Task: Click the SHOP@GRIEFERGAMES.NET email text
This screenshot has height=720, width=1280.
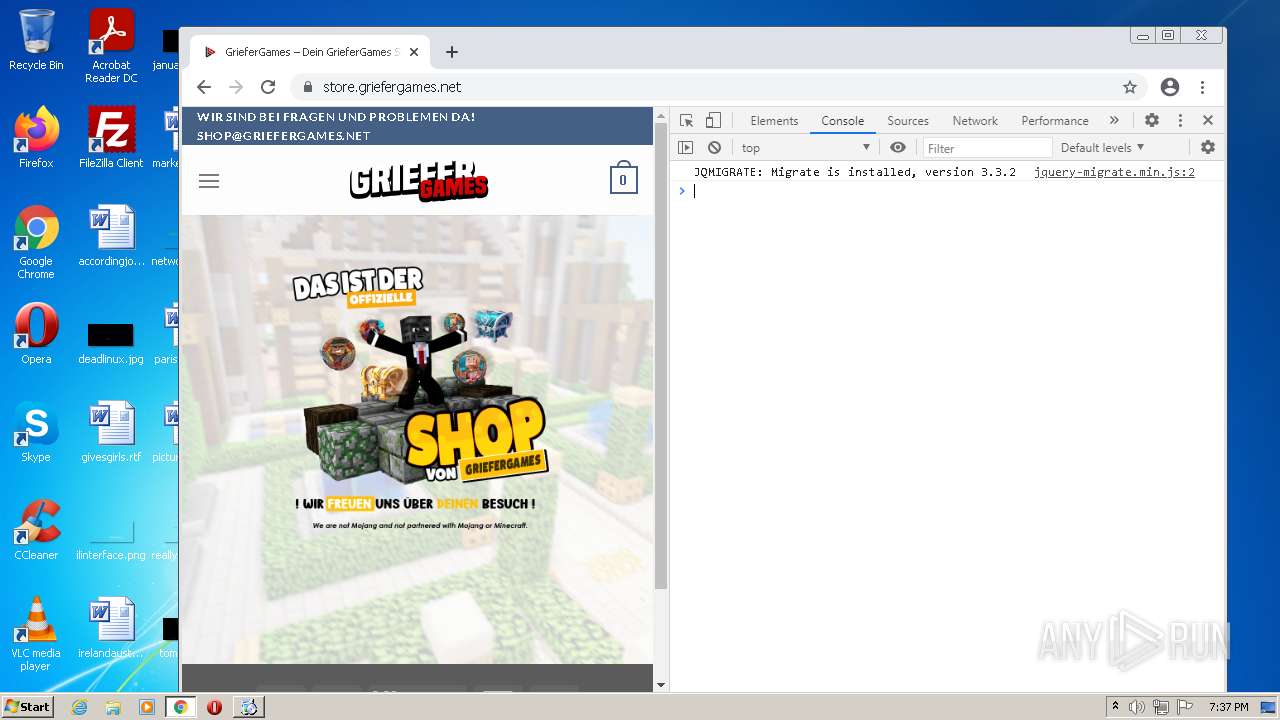Action: (x=284, y=136)
